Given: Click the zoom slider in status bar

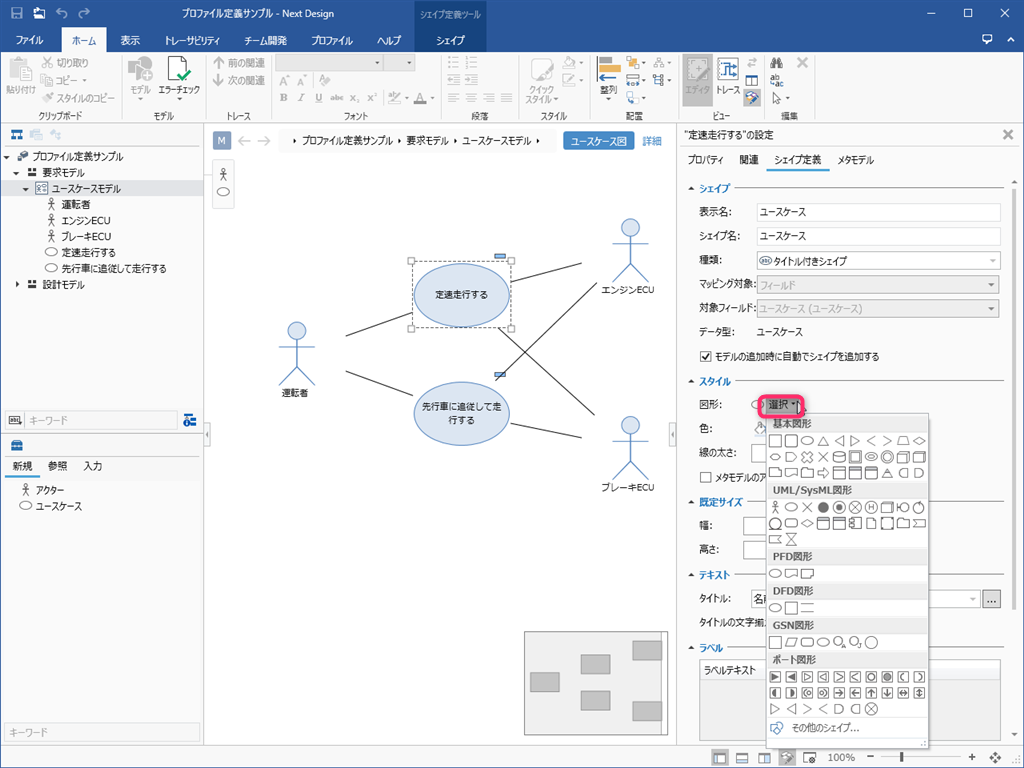Looking at the screenshot, I should pos(902,757).
